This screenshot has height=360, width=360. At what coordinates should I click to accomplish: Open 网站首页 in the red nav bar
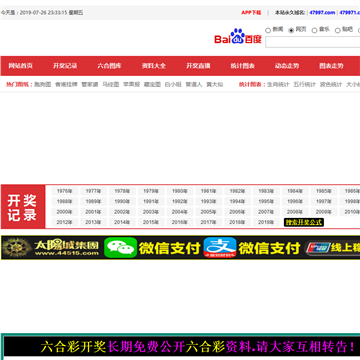[x=20, y=66]
